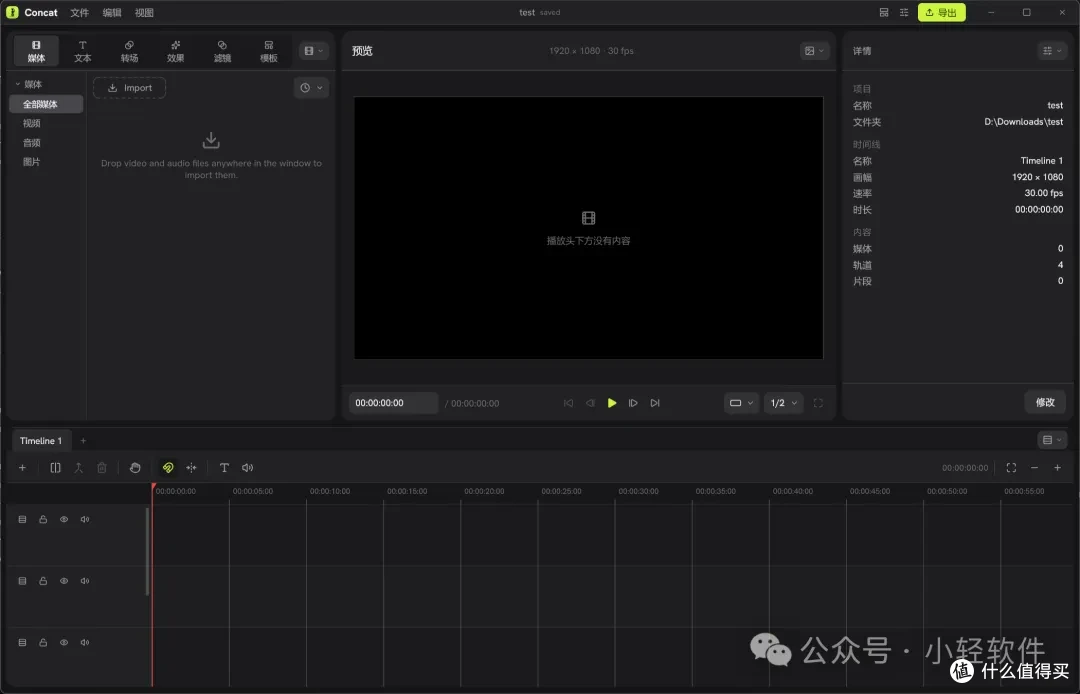Collapse the 媒体 tree section
The image size is (1080, 694).
tap(17, 84)
